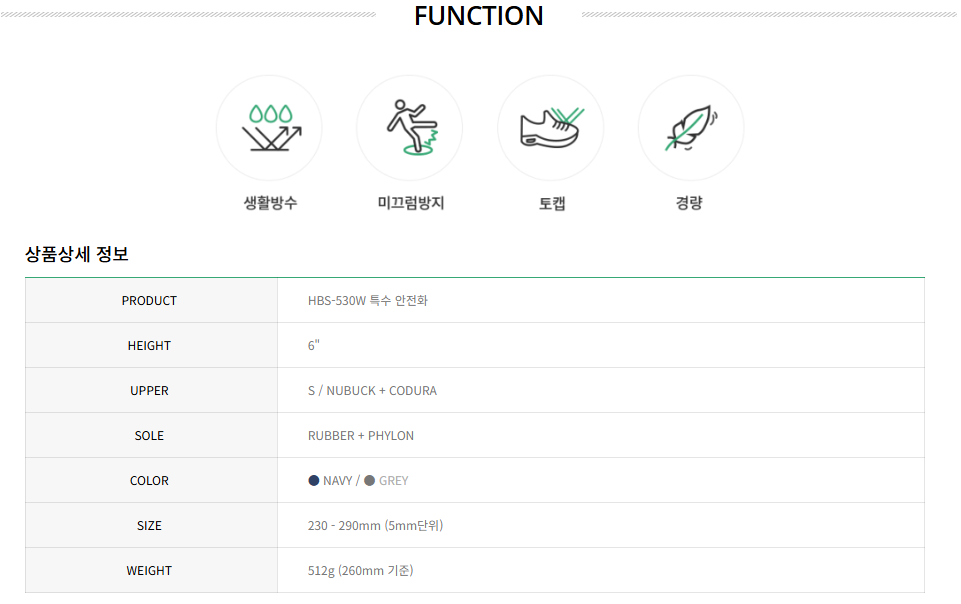Click the RUBBER + PHYLON sole value
This screenshot has width=961, height=604.
click(361, 436)
